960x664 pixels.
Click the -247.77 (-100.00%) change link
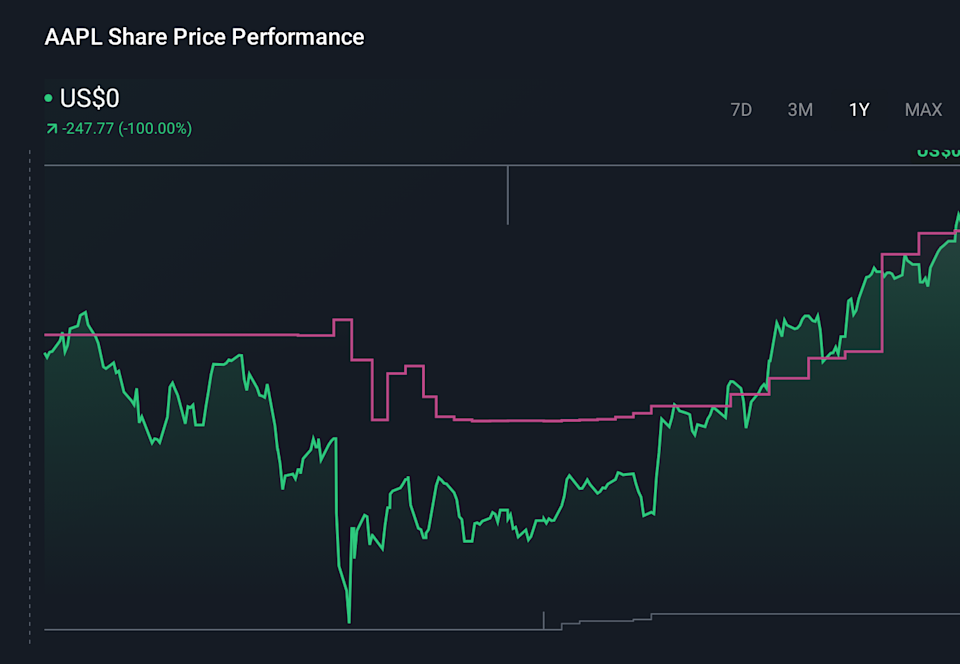coord(127,128)
